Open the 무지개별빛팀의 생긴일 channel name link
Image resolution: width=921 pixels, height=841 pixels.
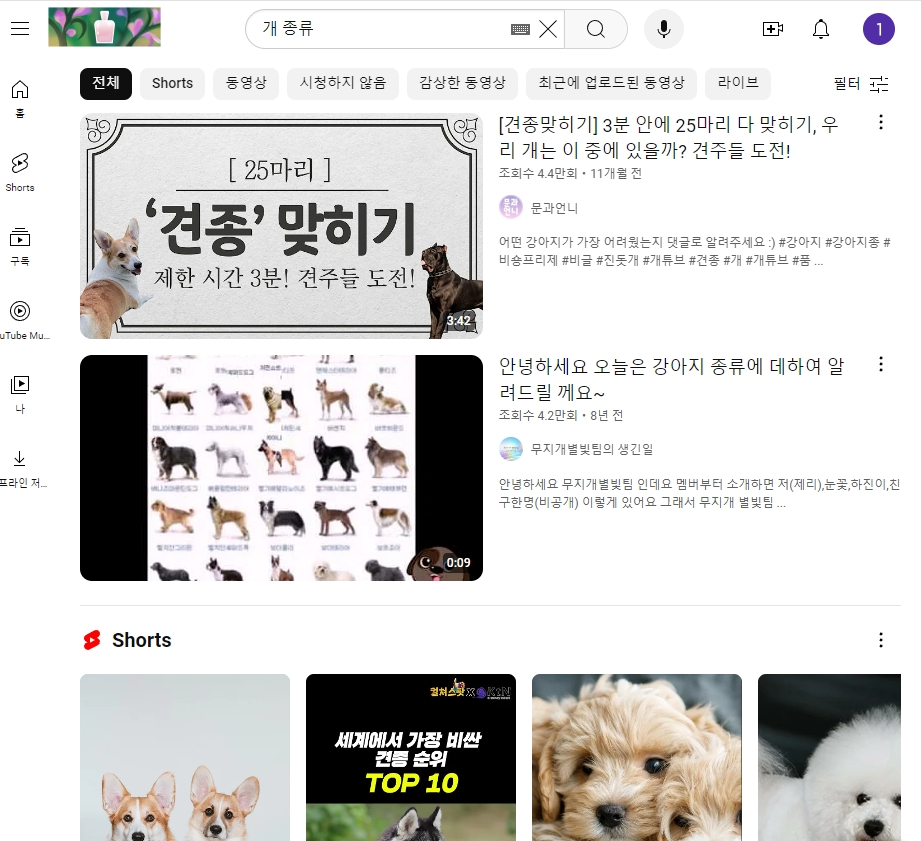pyautogui.click(x=592, y=449)
